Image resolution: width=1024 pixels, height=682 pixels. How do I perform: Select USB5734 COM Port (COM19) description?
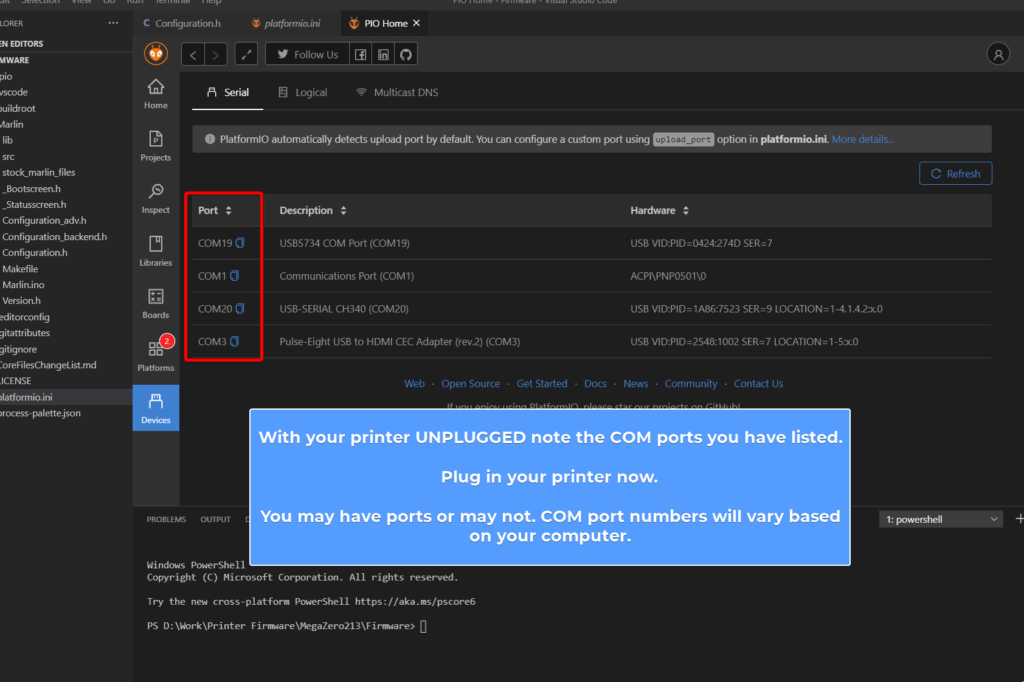[344, 243]
